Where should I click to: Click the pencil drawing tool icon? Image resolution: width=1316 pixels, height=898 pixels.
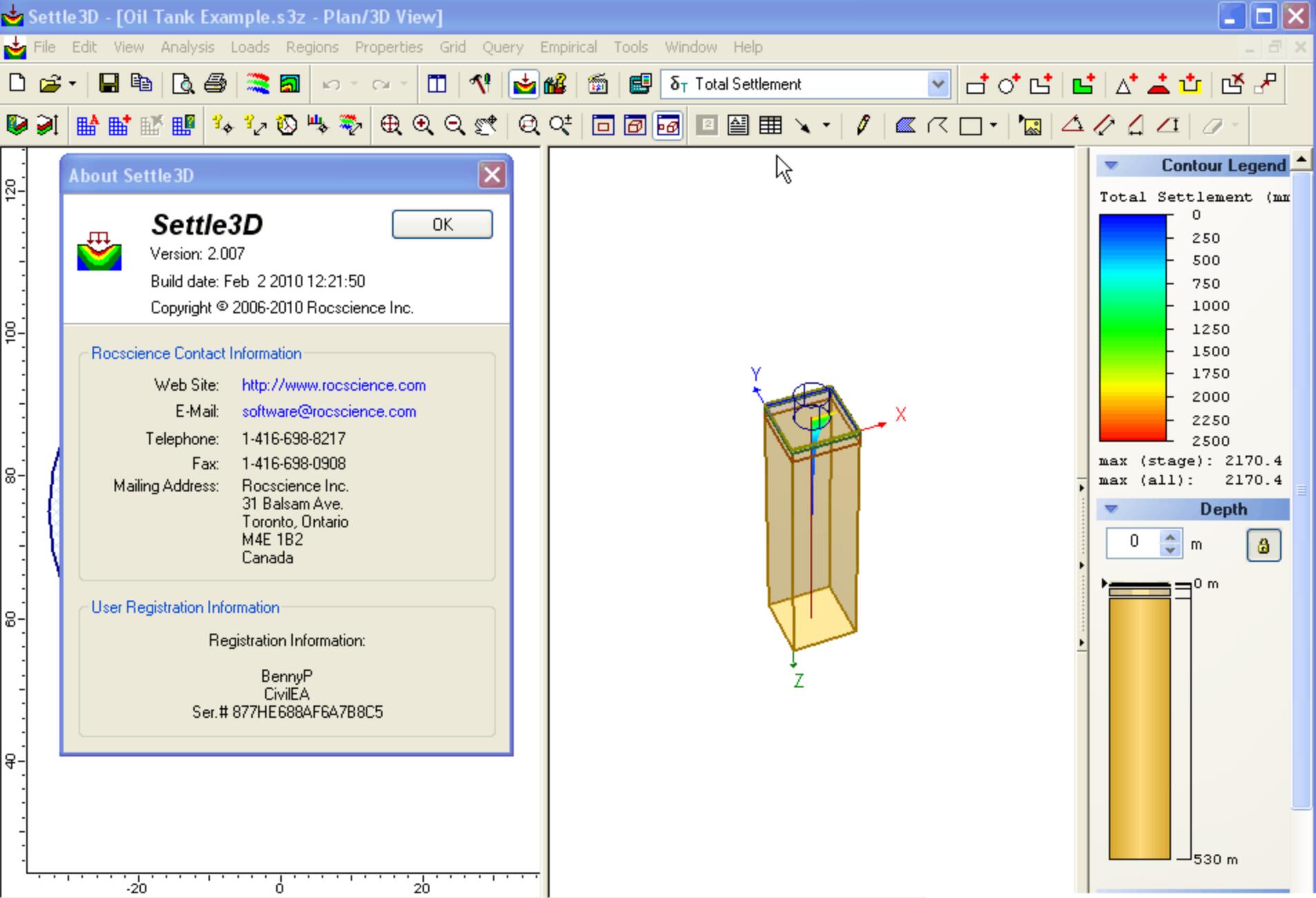pyautogui.click(x=862, y=126)
